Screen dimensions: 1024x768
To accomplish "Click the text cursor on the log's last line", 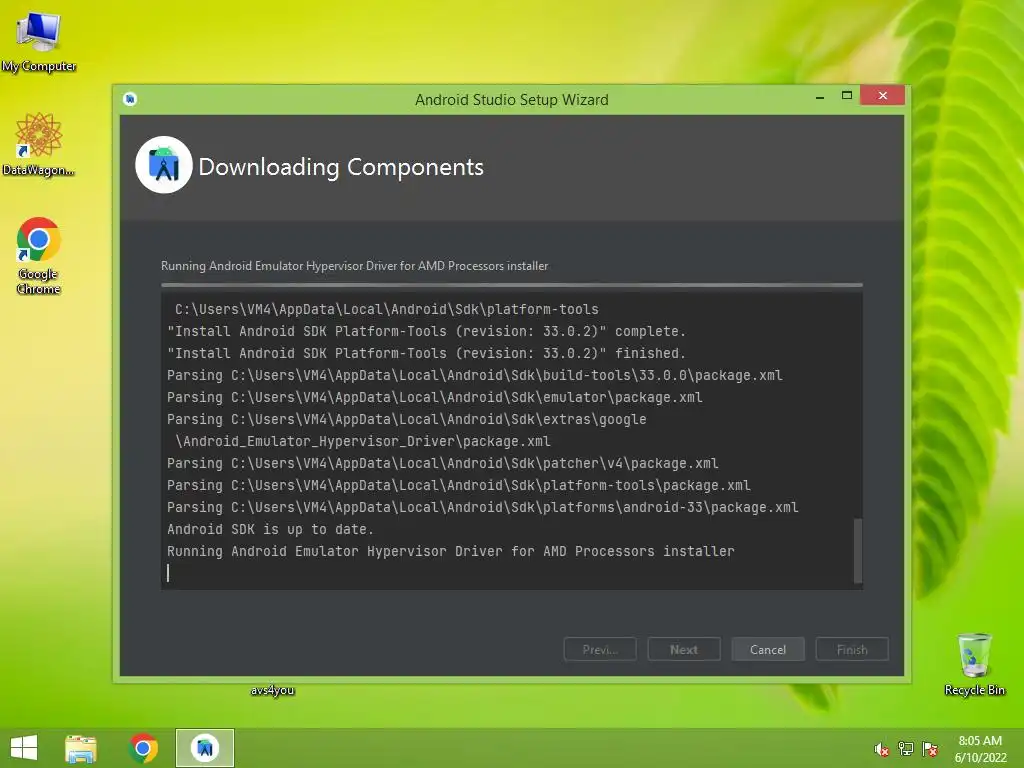I will coord(168,573).
